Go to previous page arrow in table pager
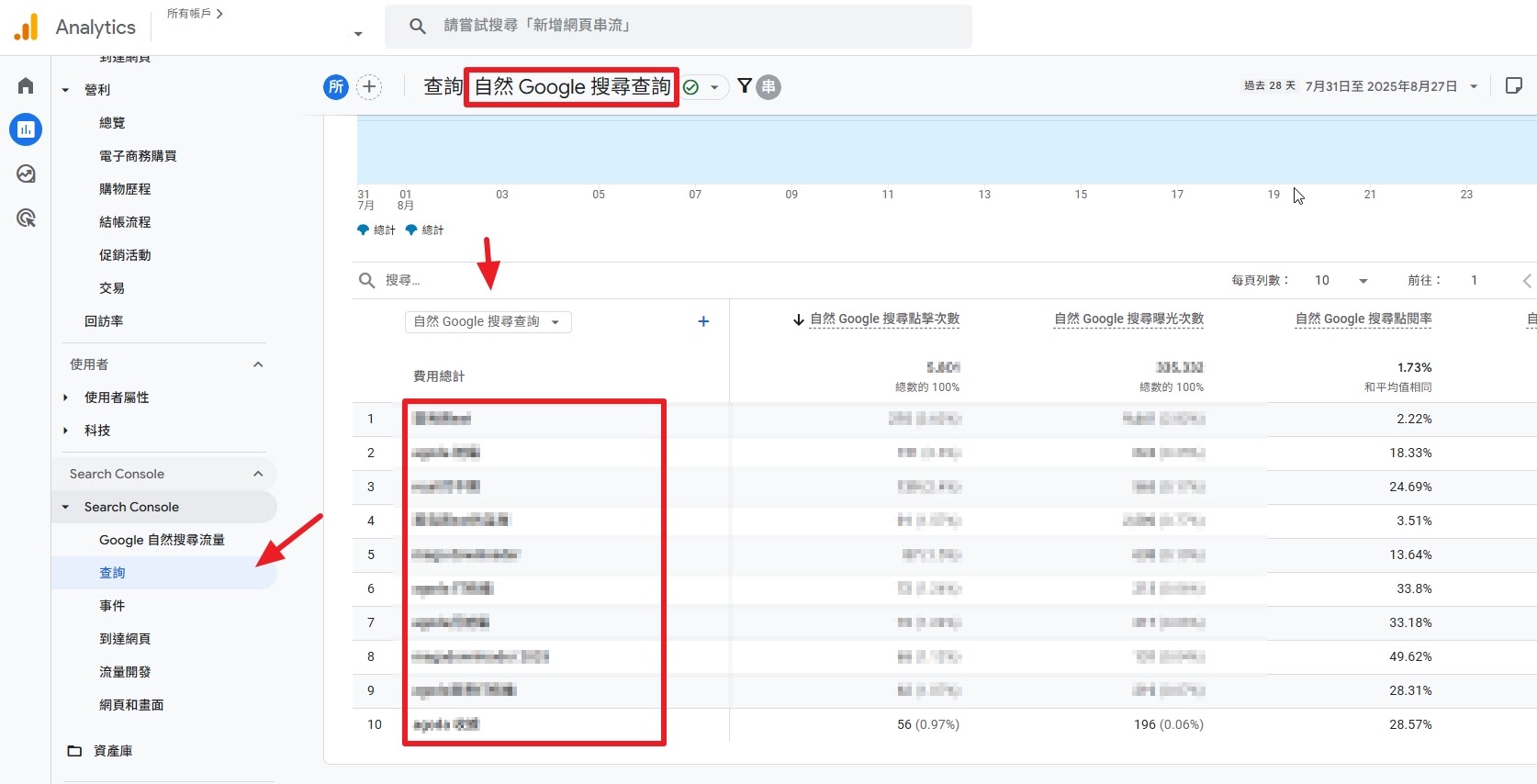 coord(1527,280)
